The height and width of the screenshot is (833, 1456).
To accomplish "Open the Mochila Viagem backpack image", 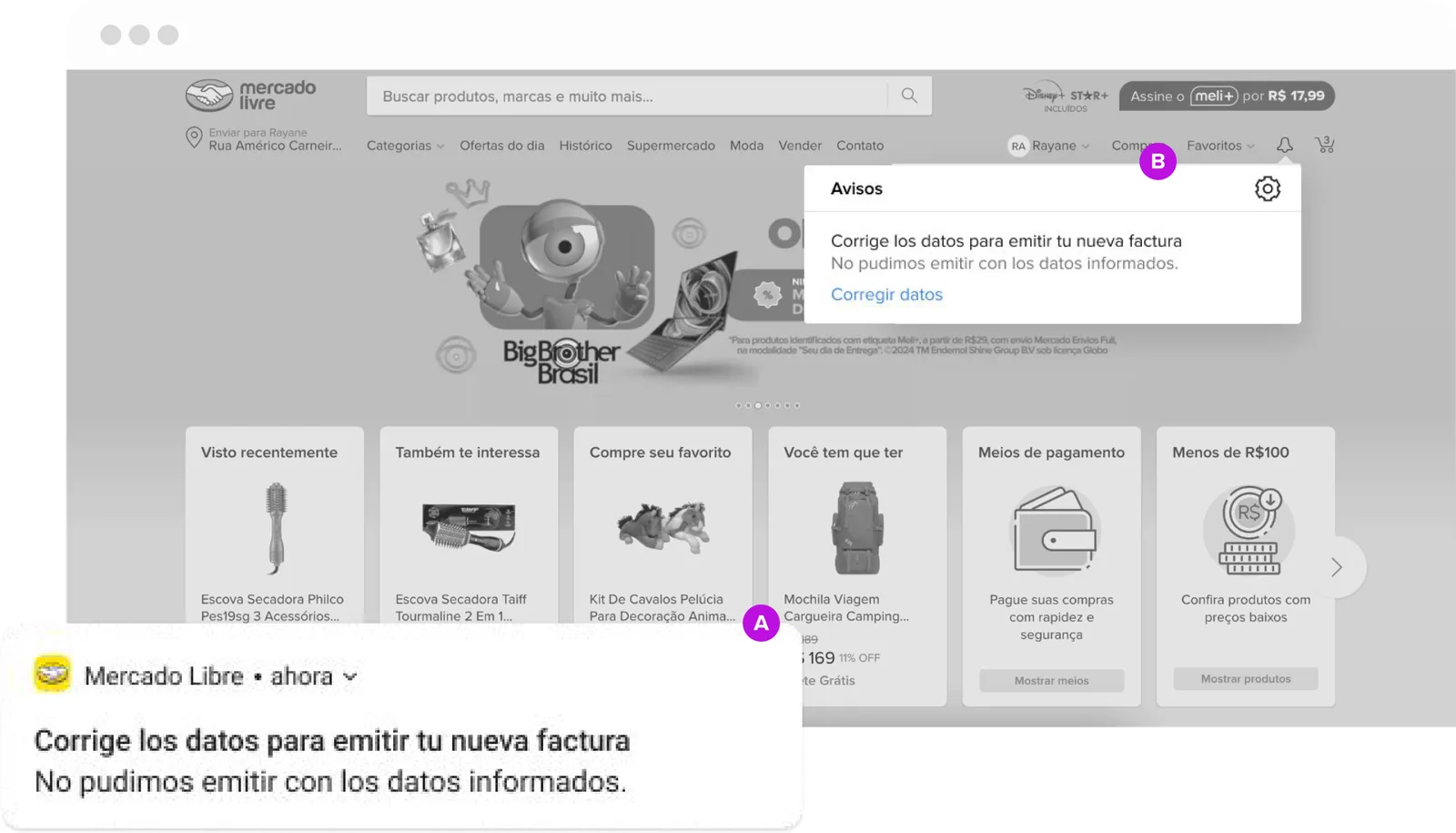I will [x=857, y=528].
